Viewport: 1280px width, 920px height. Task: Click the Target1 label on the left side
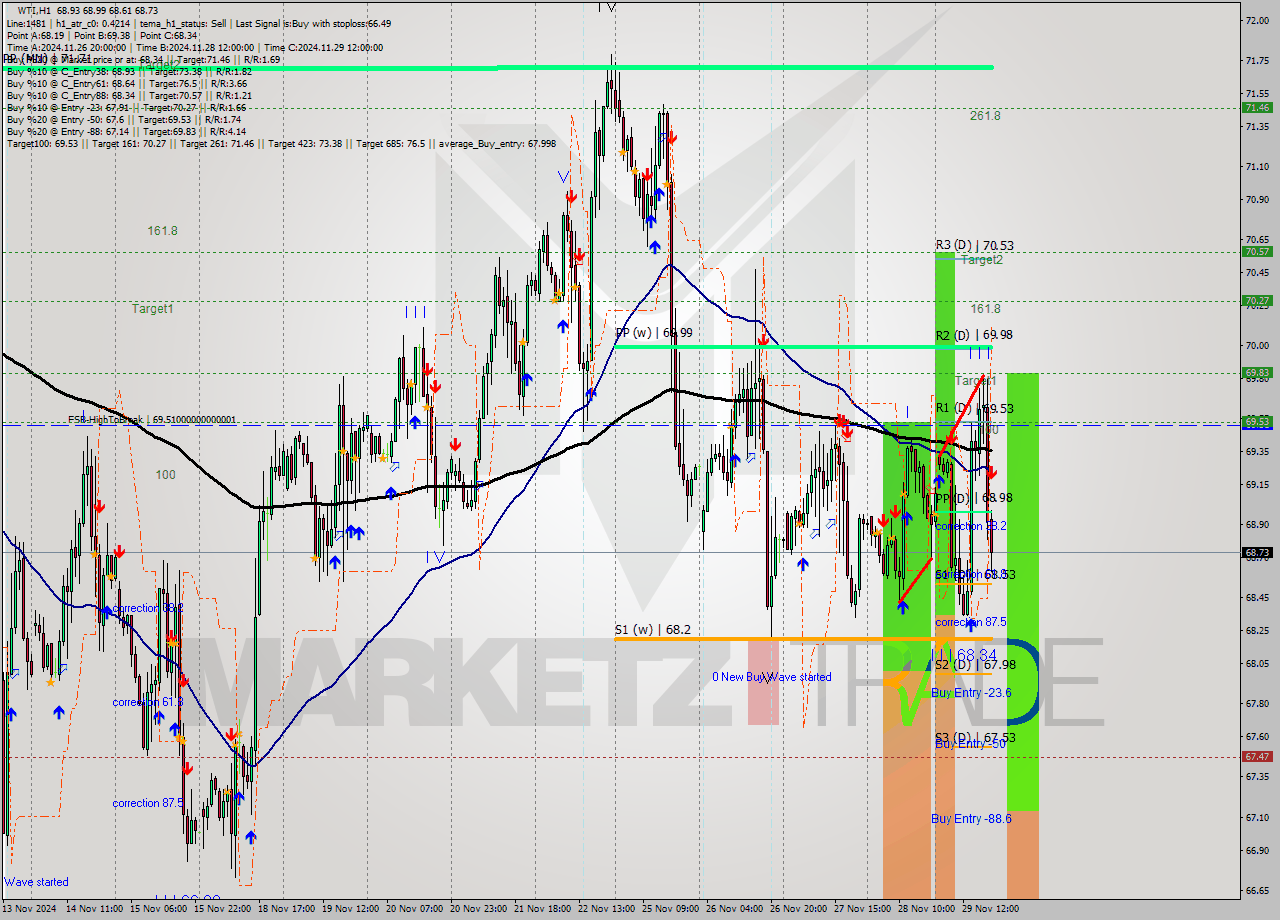tap(152, 309)
